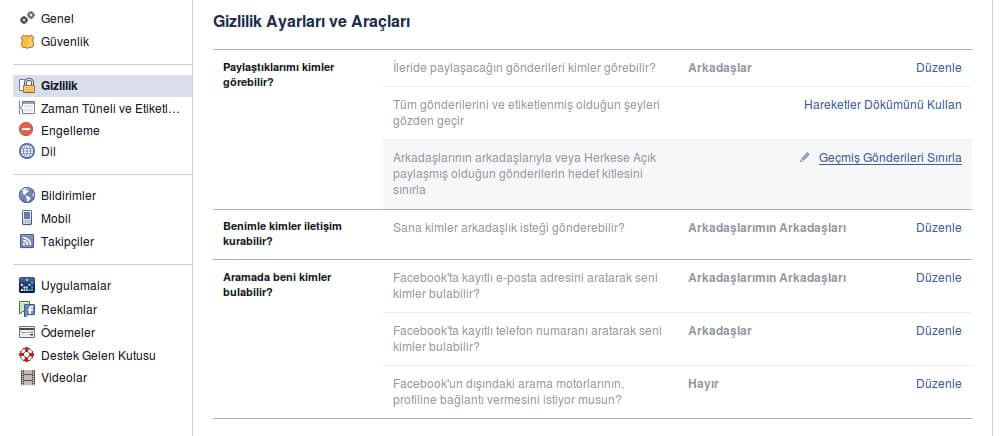Click the Bildirimler globe icon
This screenshot has height=436, width=1008.
click(27, 196)
